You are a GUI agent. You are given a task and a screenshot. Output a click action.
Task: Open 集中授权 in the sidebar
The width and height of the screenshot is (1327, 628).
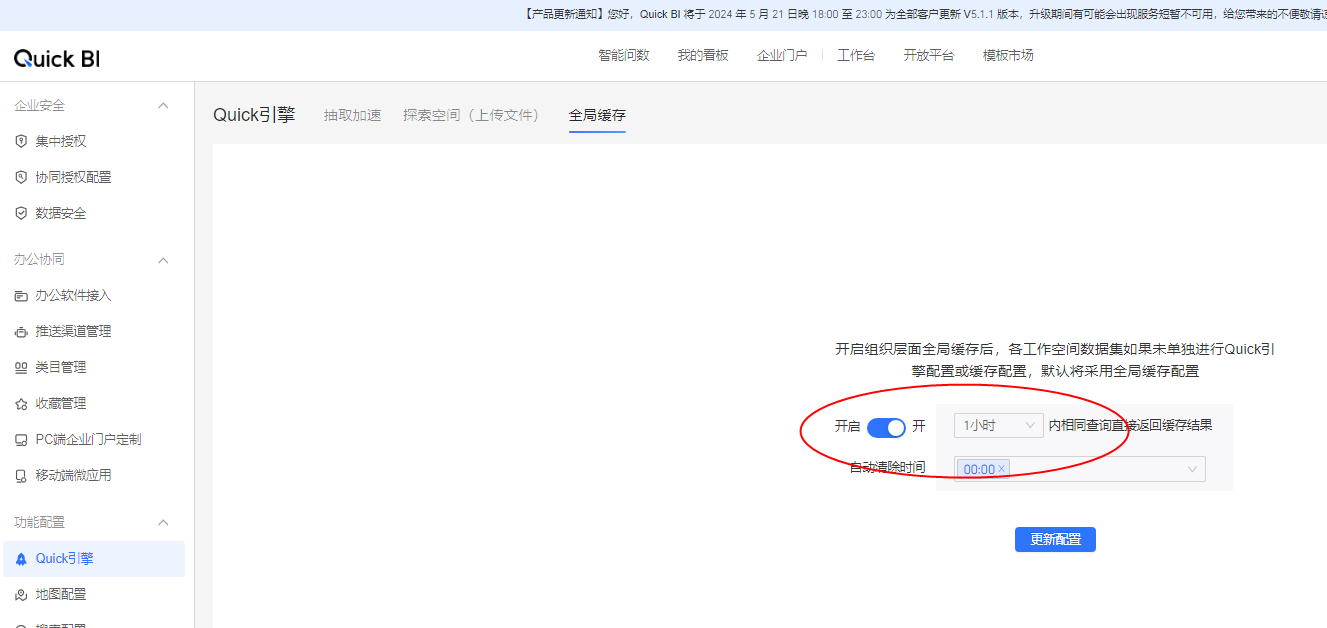[x=61, y=141]
